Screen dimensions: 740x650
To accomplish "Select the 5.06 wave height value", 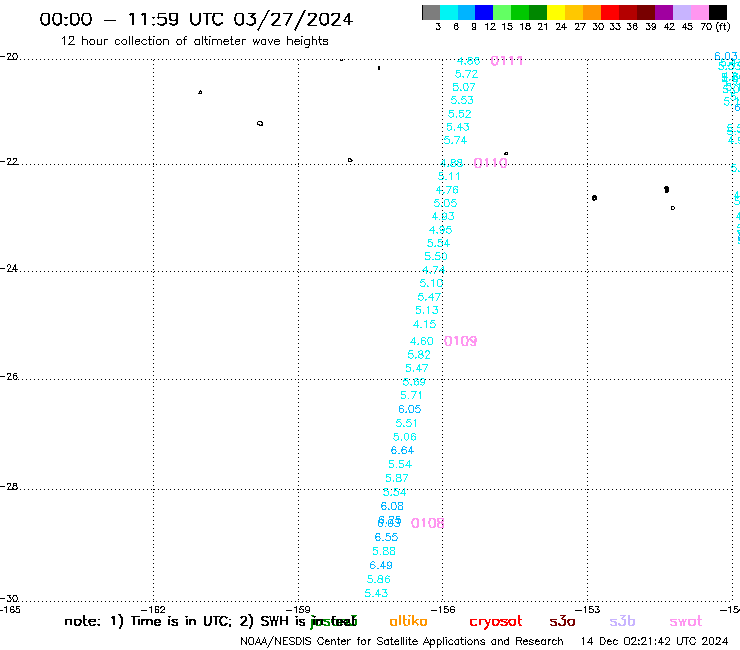I will point(405,437).
